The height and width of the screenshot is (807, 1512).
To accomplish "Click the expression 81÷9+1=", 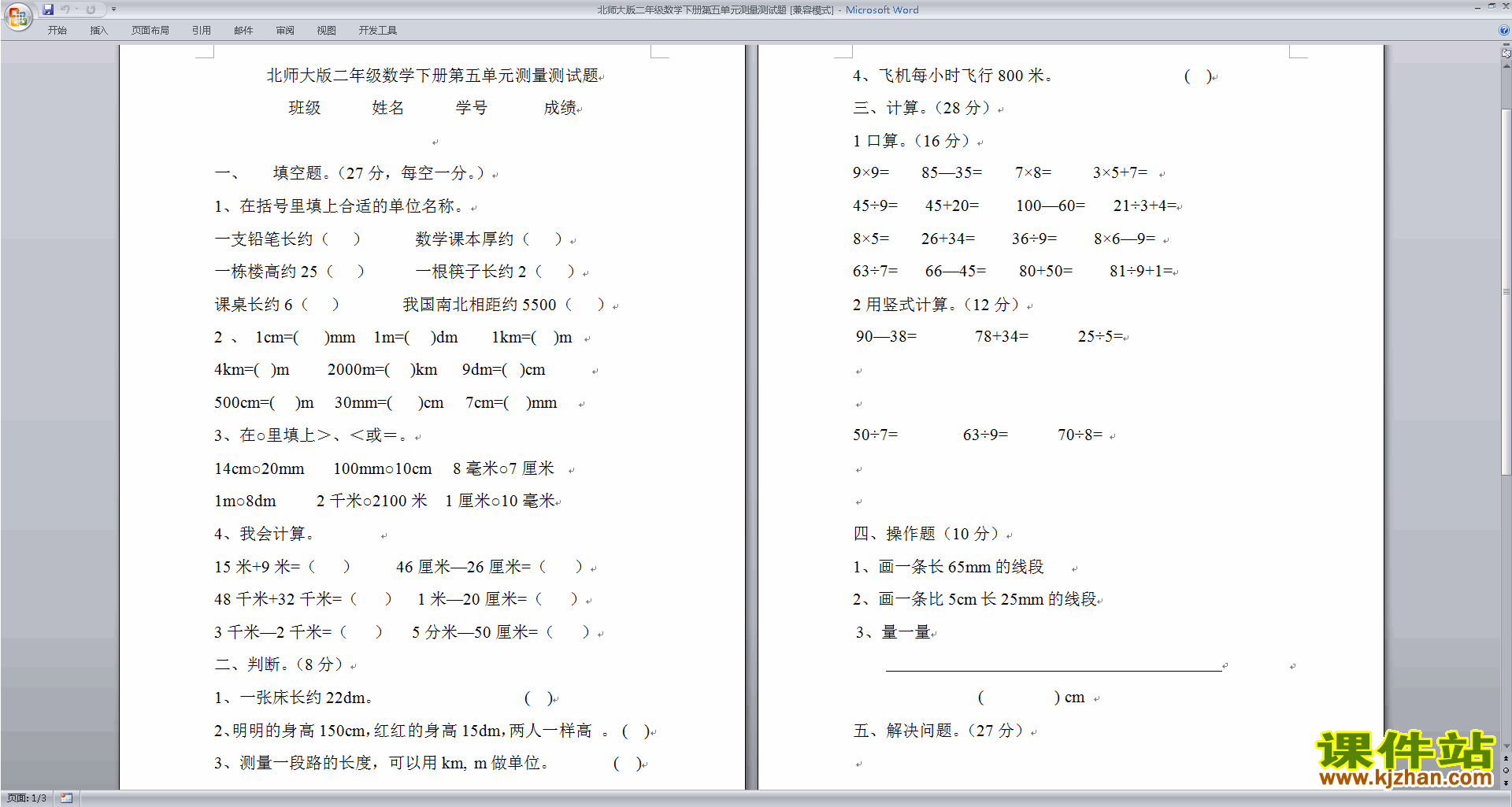I will point(1141,272).
